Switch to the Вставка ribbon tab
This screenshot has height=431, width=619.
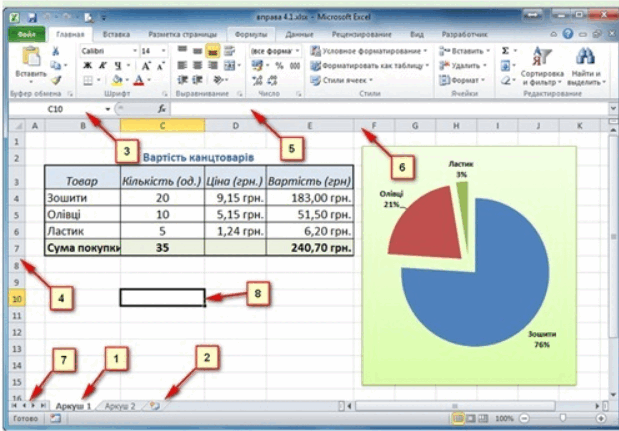click(x=116, y=34)
